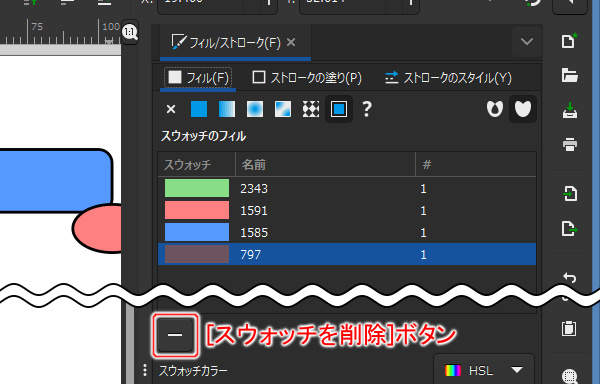Choose mesh gradient fill icon
This screenshot has width=600, height=384.
click(283, 109)
